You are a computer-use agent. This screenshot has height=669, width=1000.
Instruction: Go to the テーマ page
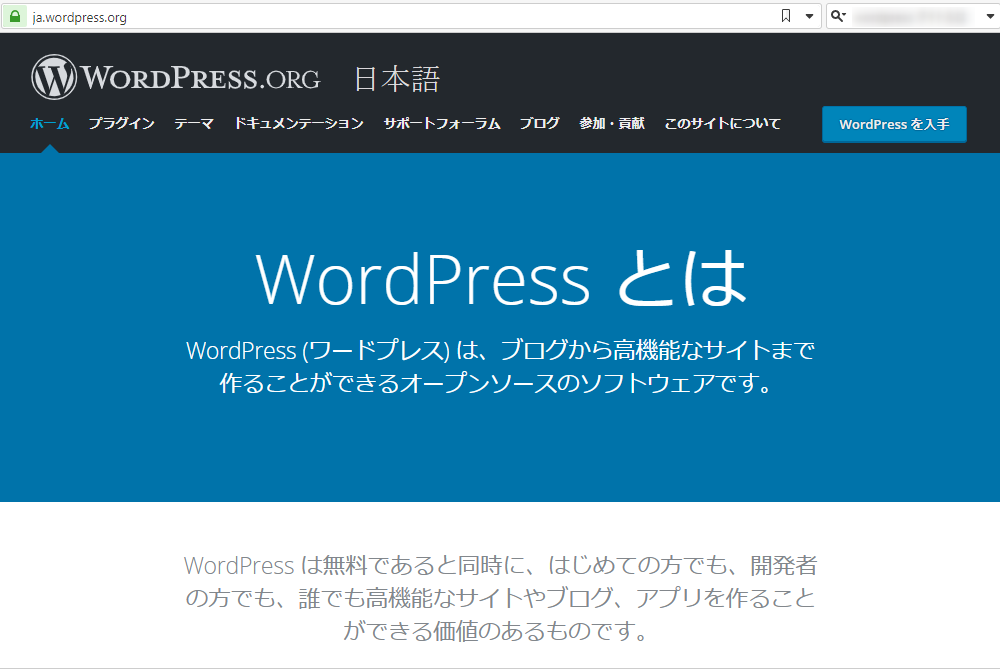(194, 124)
